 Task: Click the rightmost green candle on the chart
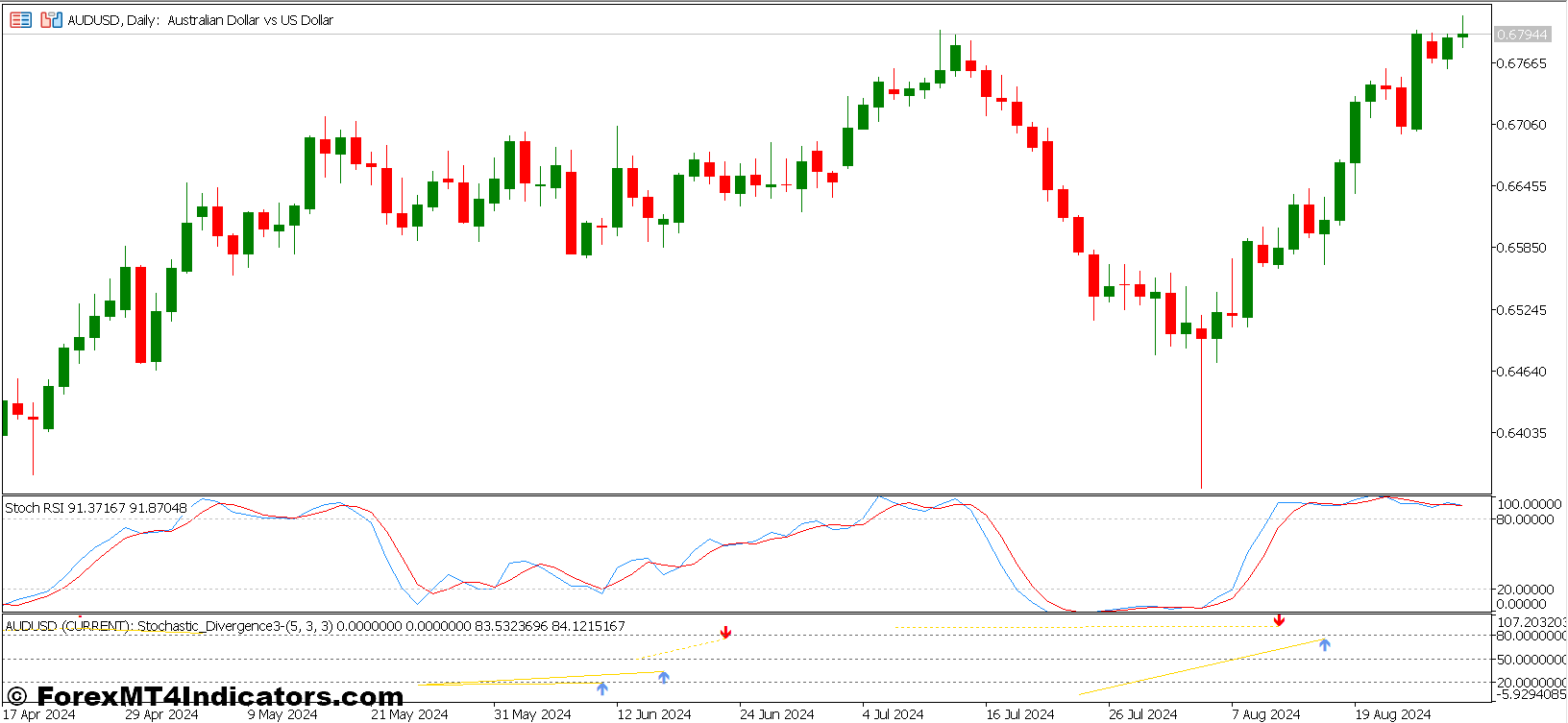click(1462, 36)
